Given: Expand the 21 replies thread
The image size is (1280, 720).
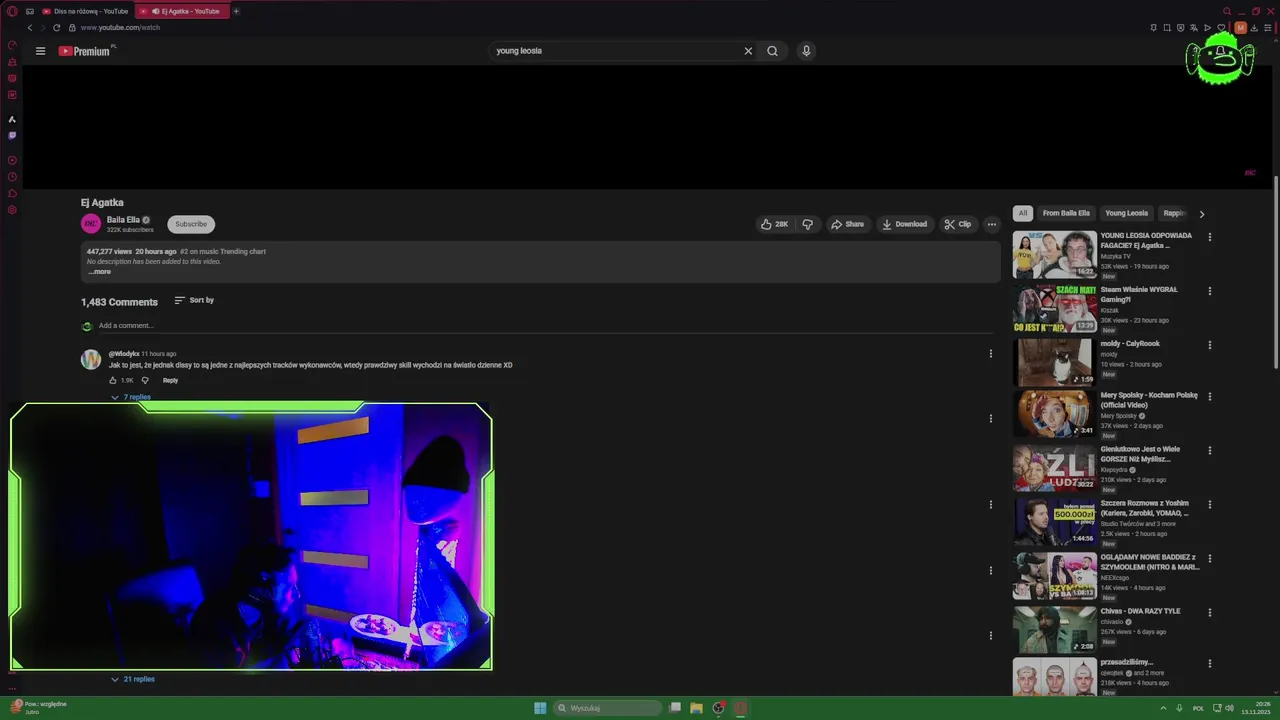Looking at the screenshot, I should tap(133, 679).
